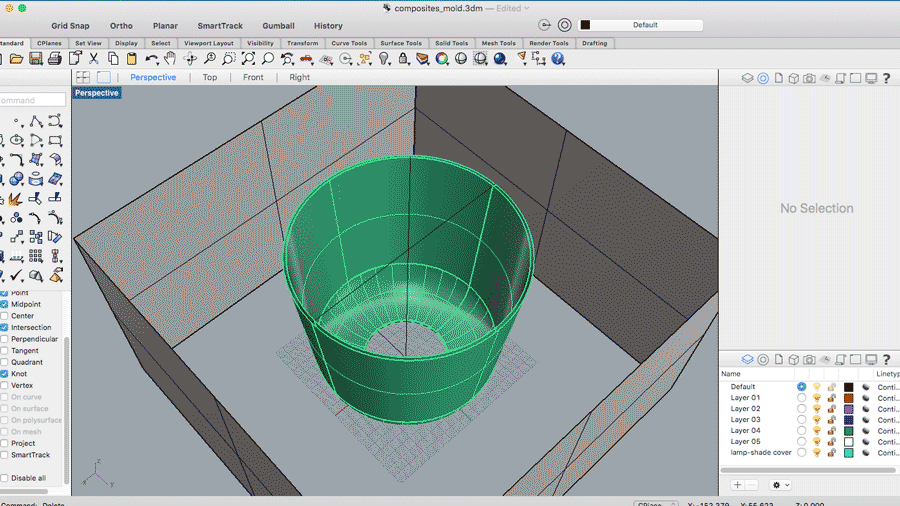The height and width of the screenshot is (506, 900).
Task: Click the Undo arrow icon
Action: click(x=151, y=59)
